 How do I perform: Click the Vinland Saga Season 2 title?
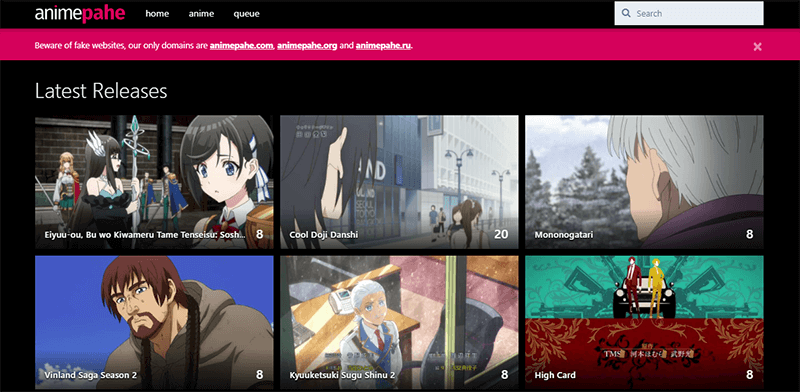[x=90, y=375]
